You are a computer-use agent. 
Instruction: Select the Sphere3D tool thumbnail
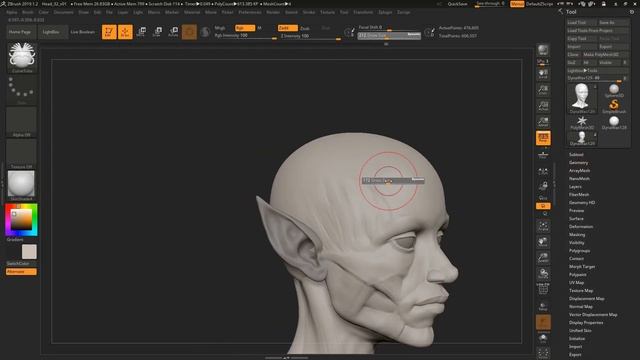pos(613,91)
